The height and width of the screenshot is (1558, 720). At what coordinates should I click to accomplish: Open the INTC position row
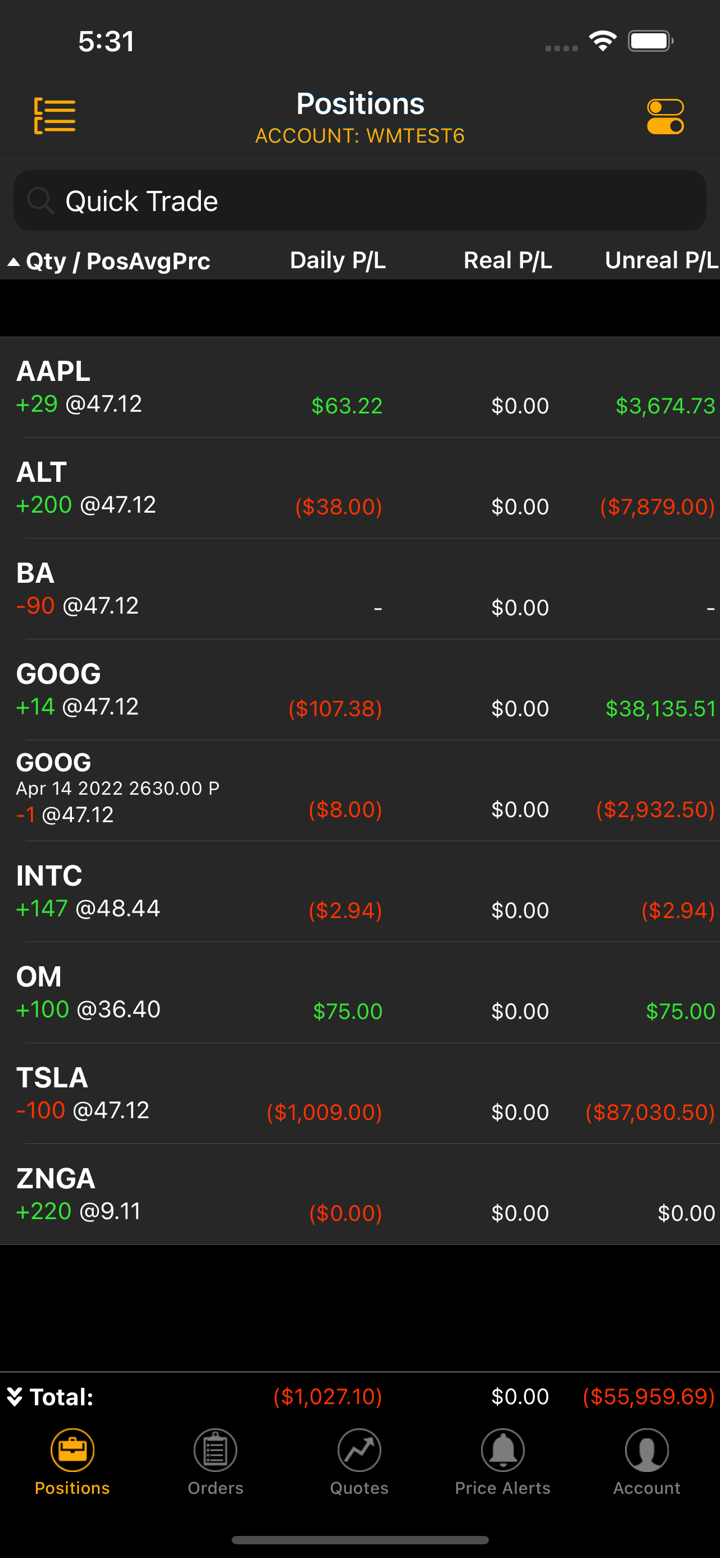pyautogui.click(x=360, y=892)
